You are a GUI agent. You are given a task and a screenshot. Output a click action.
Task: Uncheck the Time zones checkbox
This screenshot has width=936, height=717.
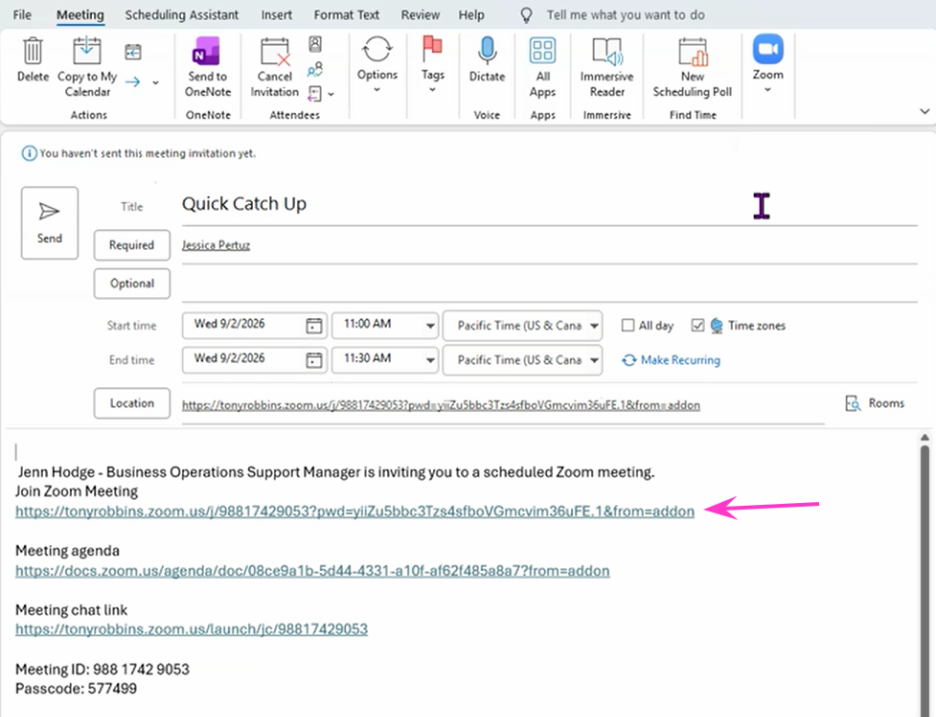[x=697, y=325]
